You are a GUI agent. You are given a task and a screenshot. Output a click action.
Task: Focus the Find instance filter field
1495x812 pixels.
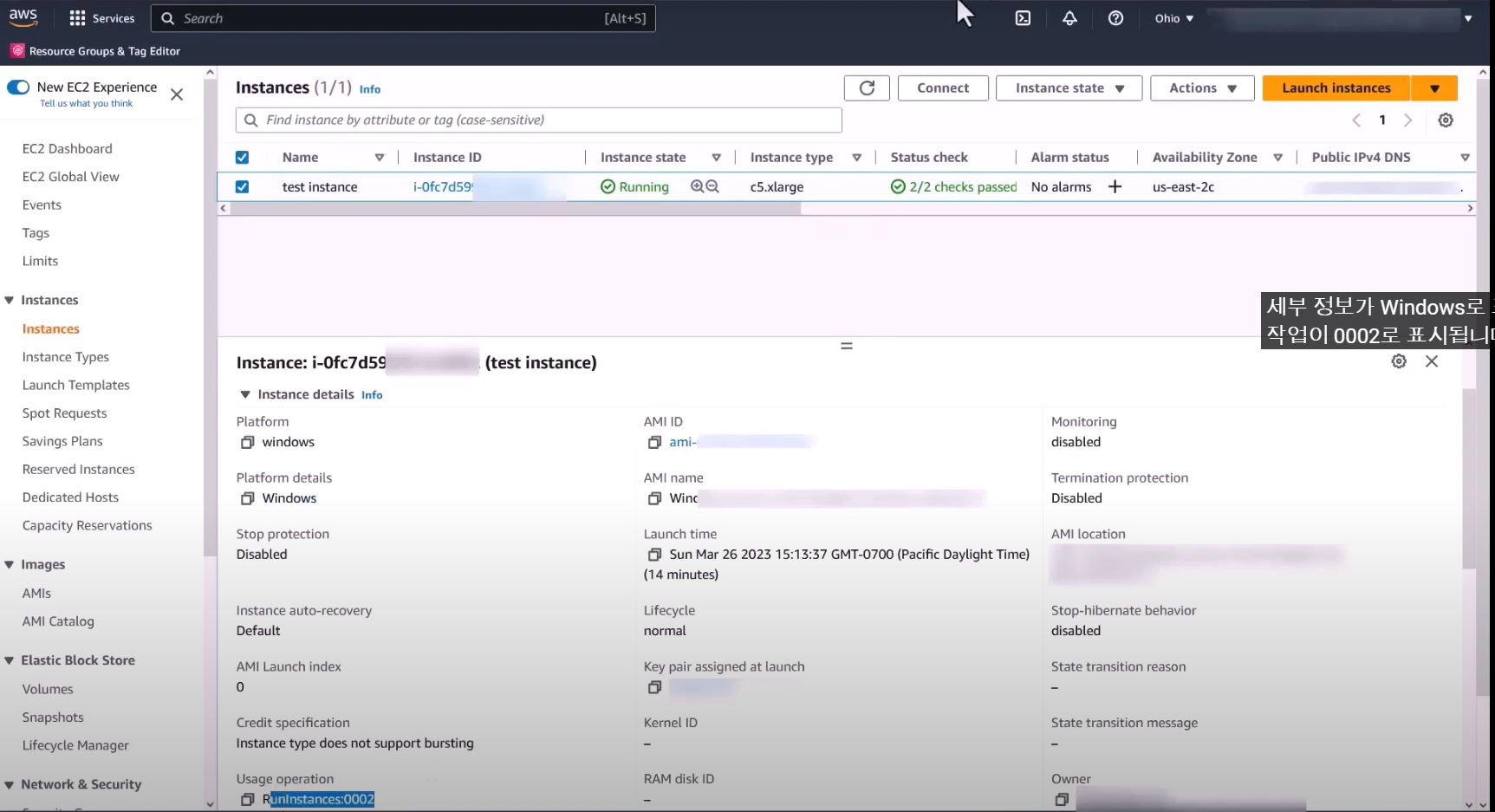(538, 120)
